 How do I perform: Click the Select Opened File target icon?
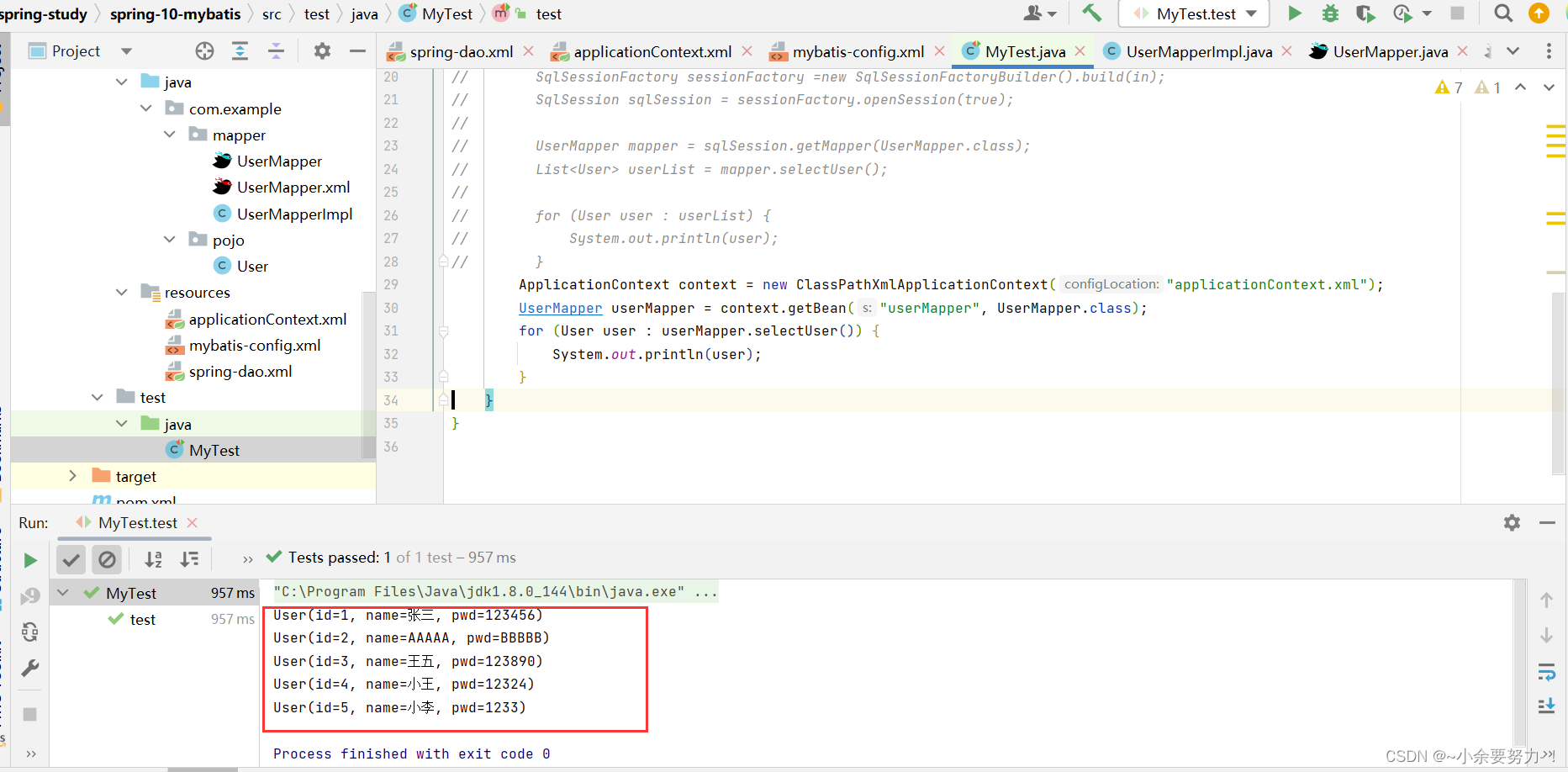(204, 51)
